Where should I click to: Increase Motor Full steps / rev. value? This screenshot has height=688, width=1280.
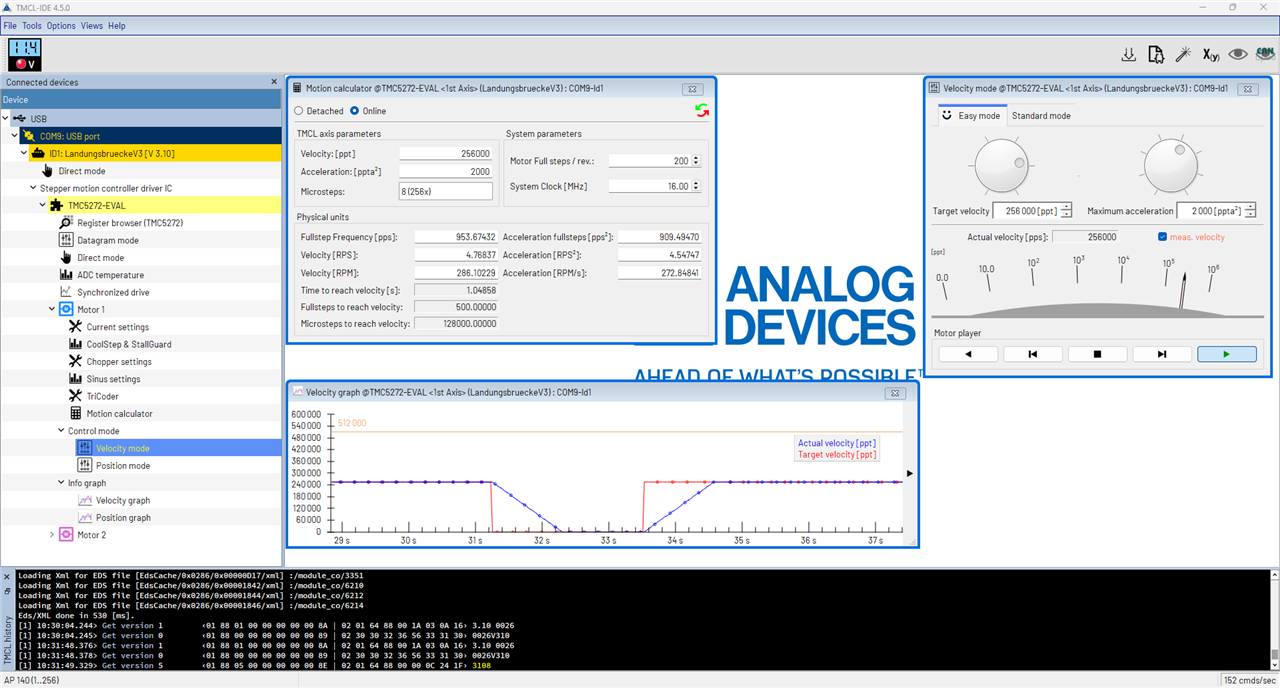[x=696, y=158]
